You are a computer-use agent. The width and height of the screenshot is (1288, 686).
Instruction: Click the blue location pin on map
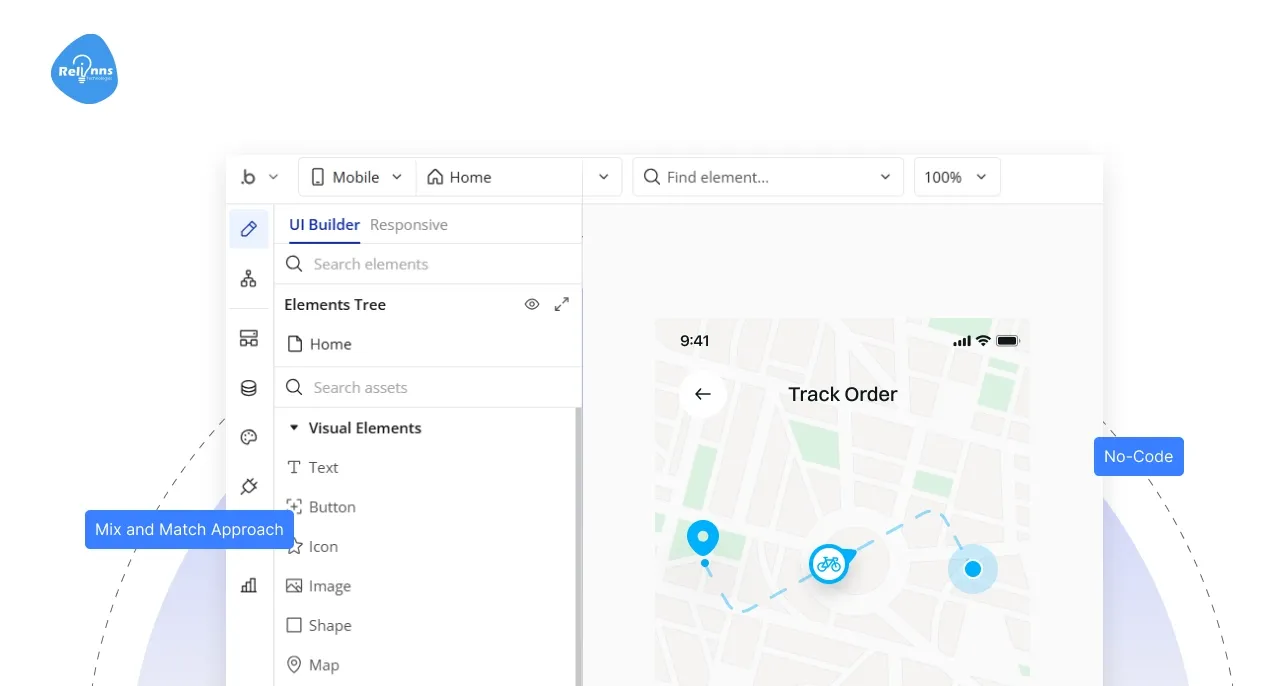tap(703, 540)
